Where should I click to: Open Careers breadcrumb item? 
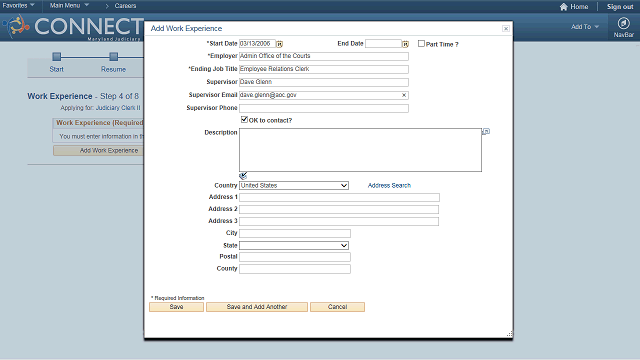coord(125,6)
